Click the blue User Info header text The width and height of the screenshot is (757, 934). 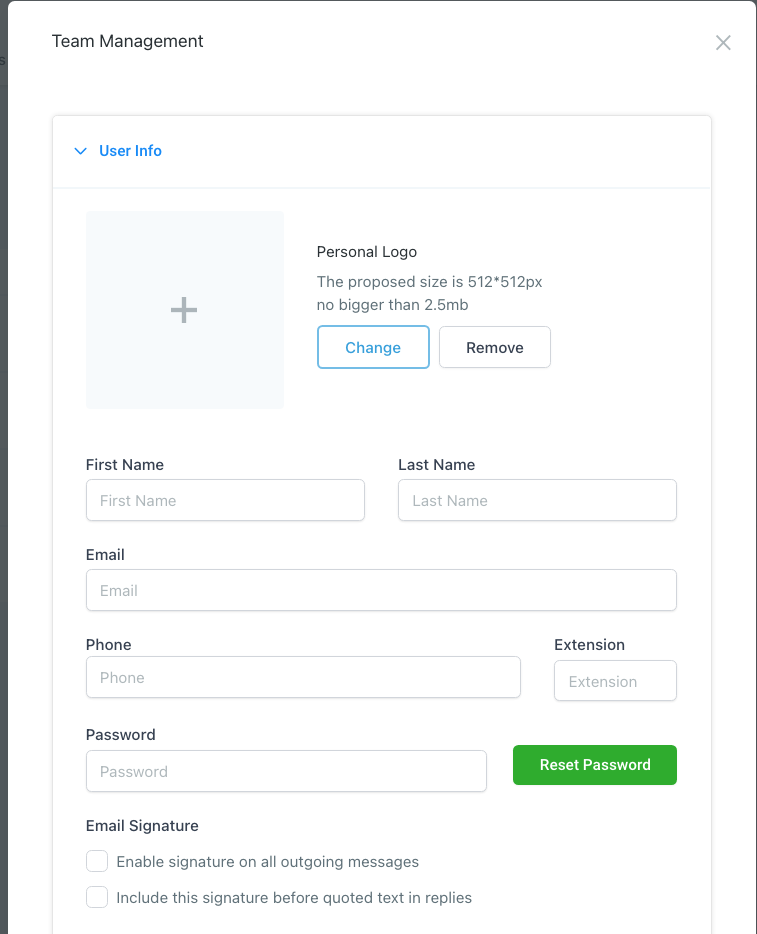pyautogui.click(x=130, y=151)
